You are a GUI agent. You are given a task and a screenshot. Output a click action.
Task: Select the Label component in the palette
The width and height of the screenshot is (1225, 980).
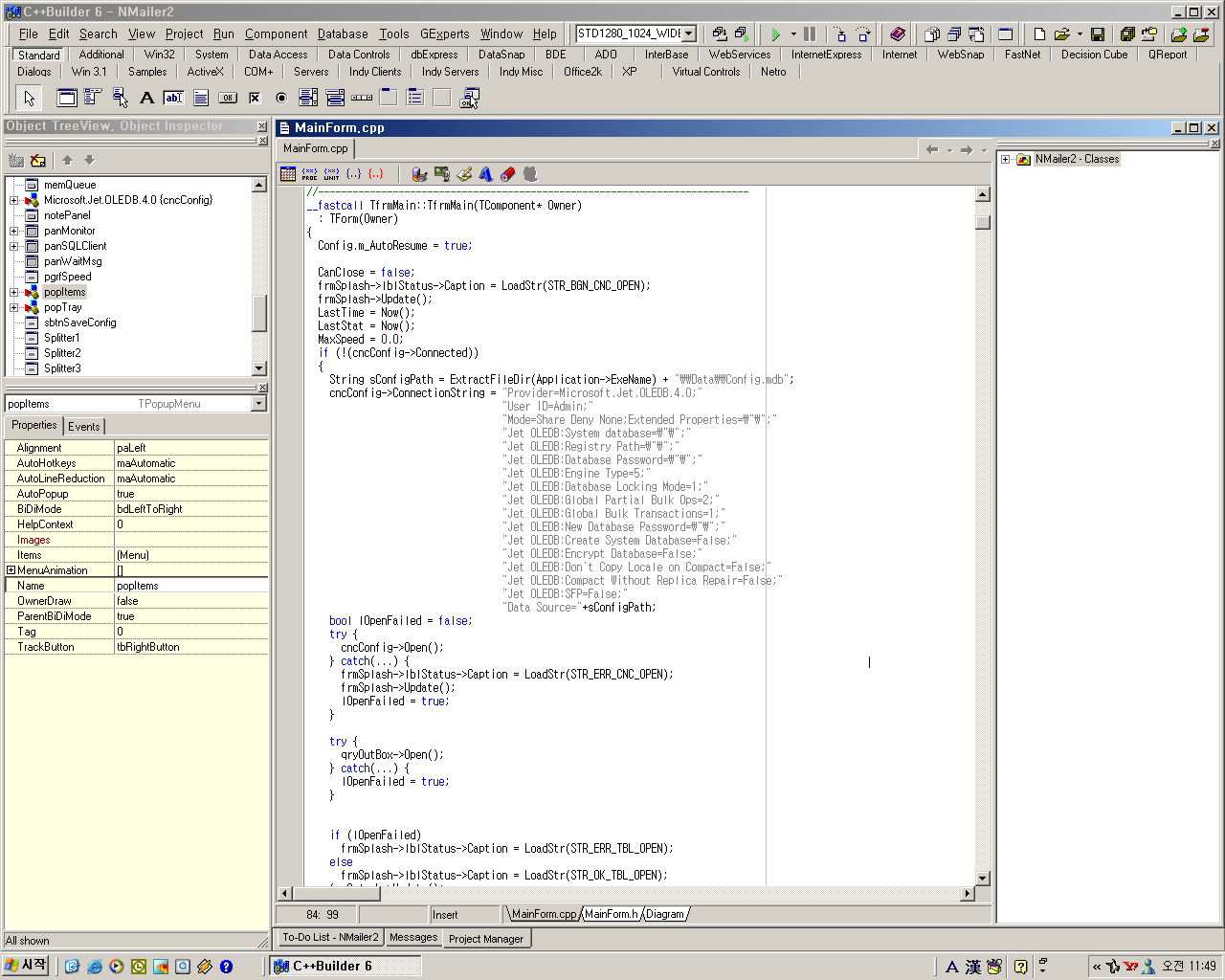pos(147,98)
